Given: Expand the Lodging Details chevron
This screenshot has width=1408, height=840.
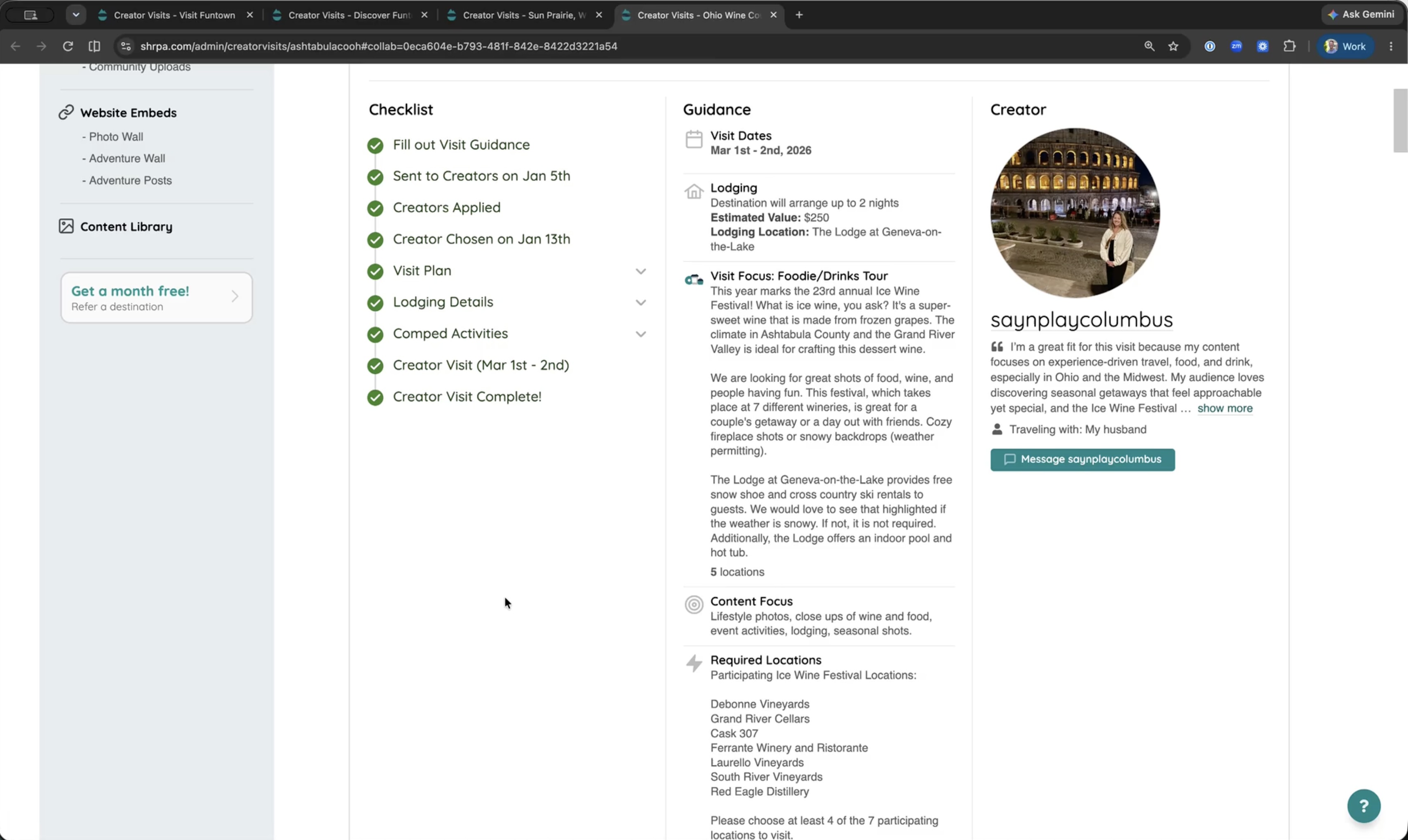Looking at the screenshot, I should [640, 302].
